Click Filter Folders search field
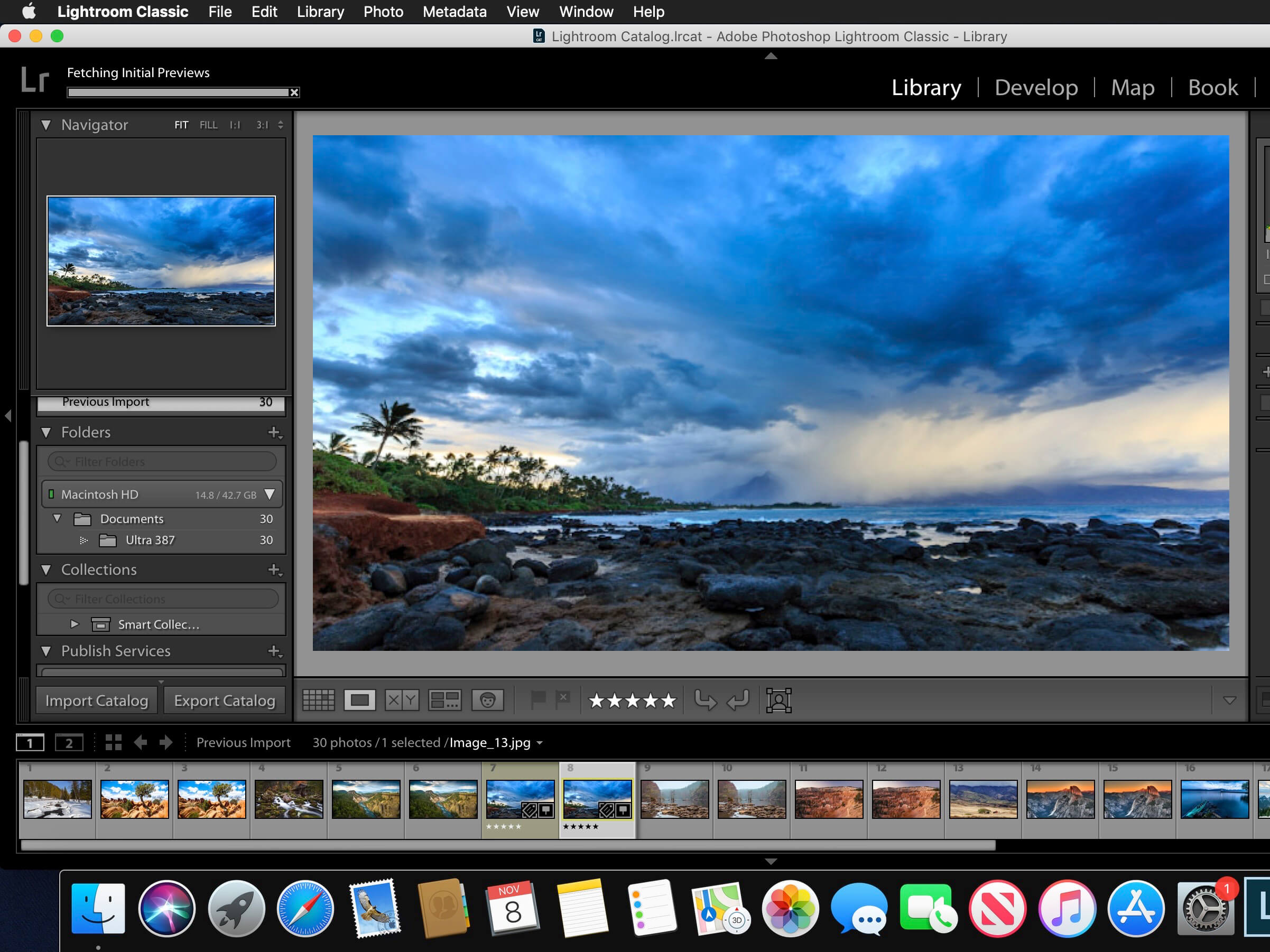 click(x=162, y=461)
